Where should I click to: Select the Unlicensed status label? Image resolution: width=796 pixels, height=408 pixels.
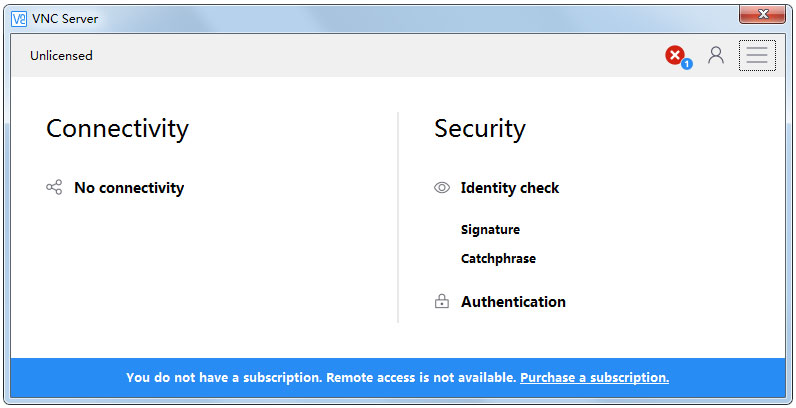pos(61,55)
